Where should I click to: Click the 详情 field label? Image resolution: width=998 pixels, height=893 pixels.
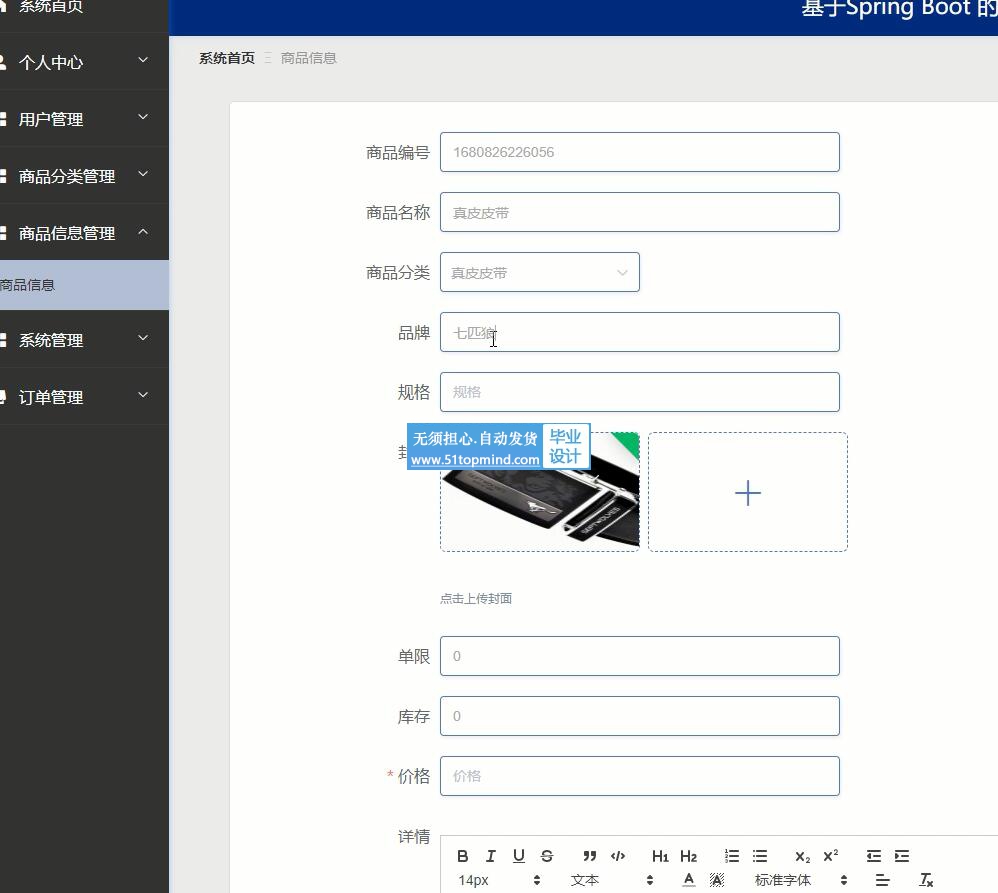pos(414,836)
